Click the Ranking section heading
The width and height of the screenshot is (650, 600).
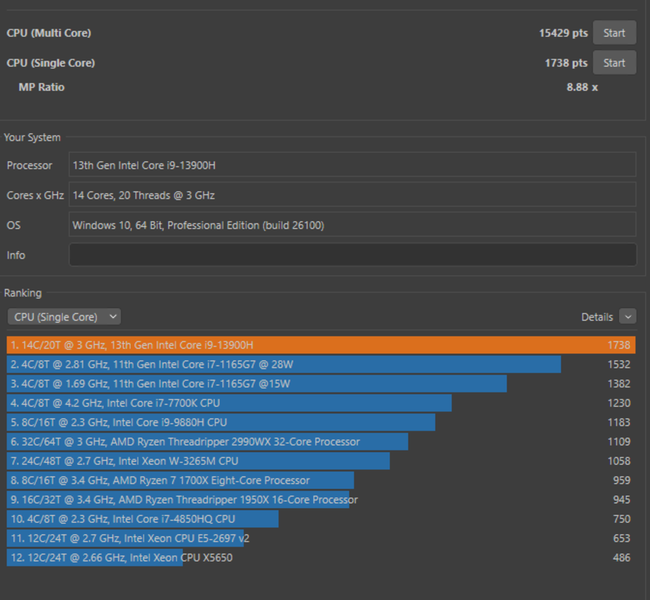pos(23,293)
